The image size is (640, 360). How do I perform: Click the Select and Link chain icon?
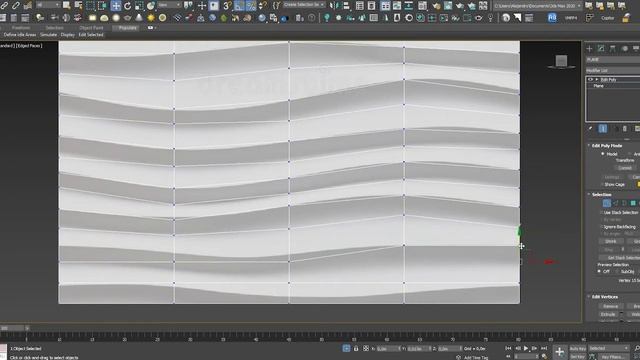point(4,6)
